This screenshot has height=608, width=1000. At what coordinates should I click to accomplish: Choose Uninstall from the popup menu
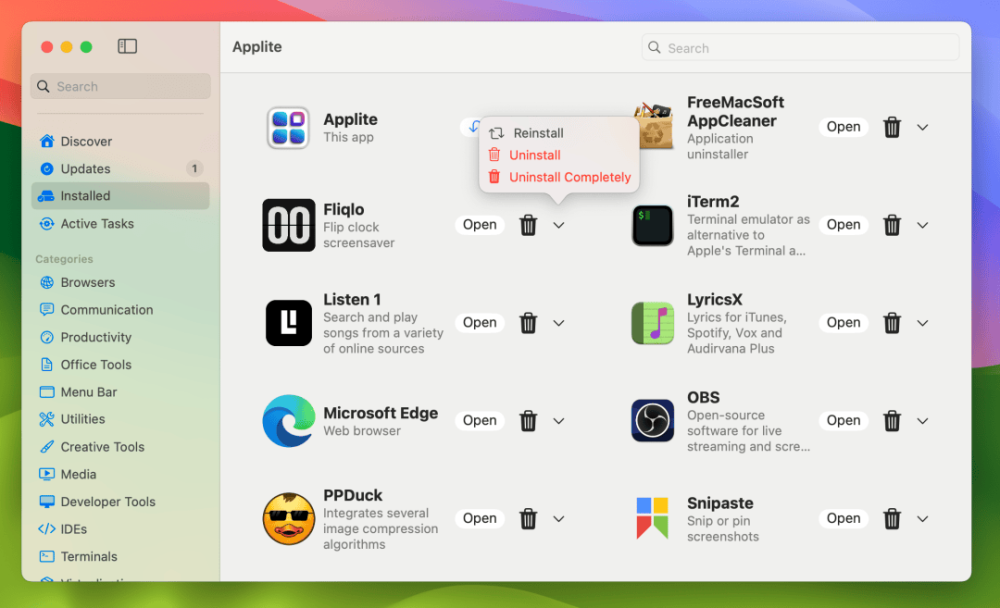(559, 155)
